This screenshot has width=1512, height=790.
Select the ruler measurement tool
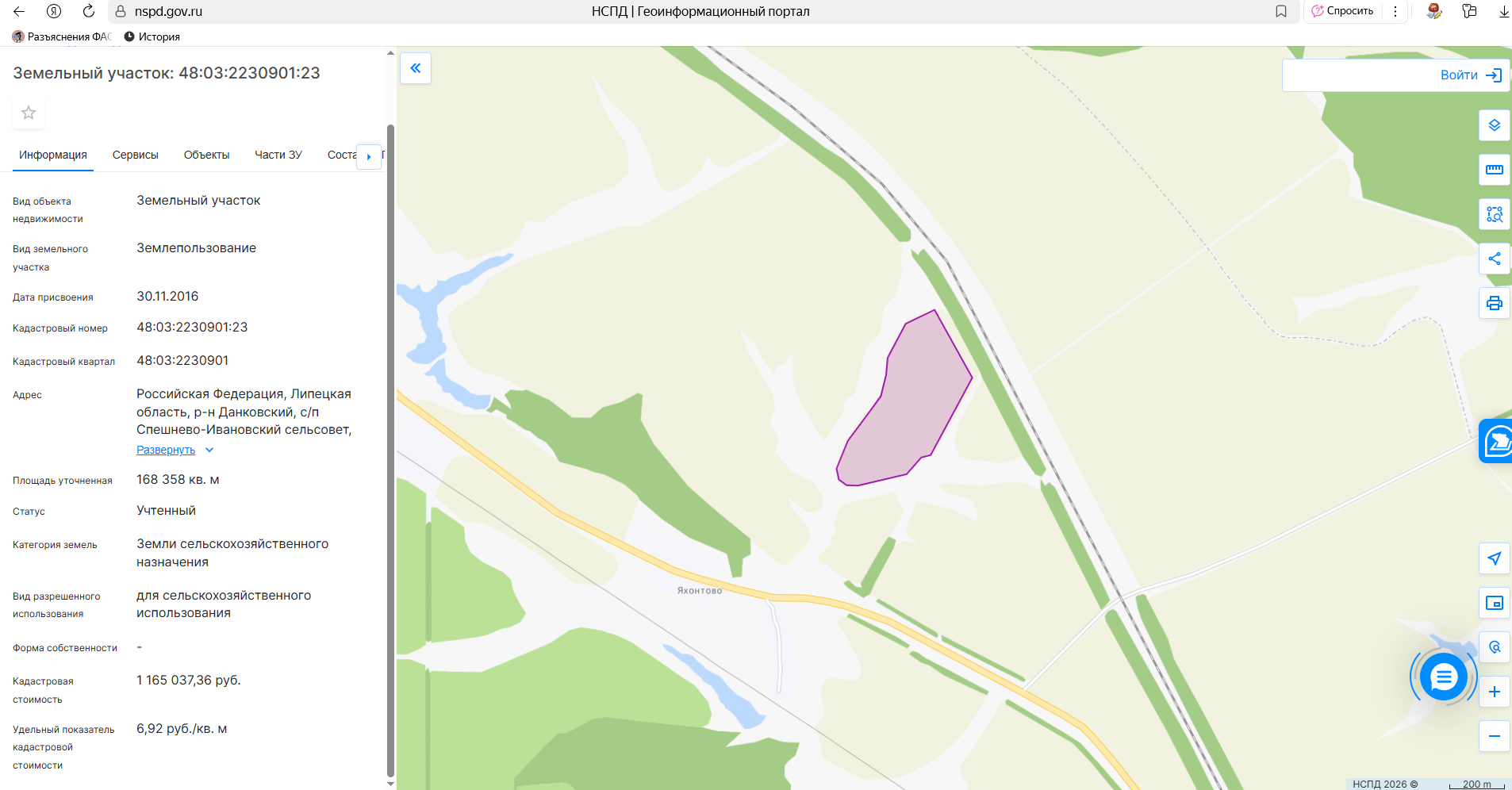pyautogui.click(x=1494, y=170)
